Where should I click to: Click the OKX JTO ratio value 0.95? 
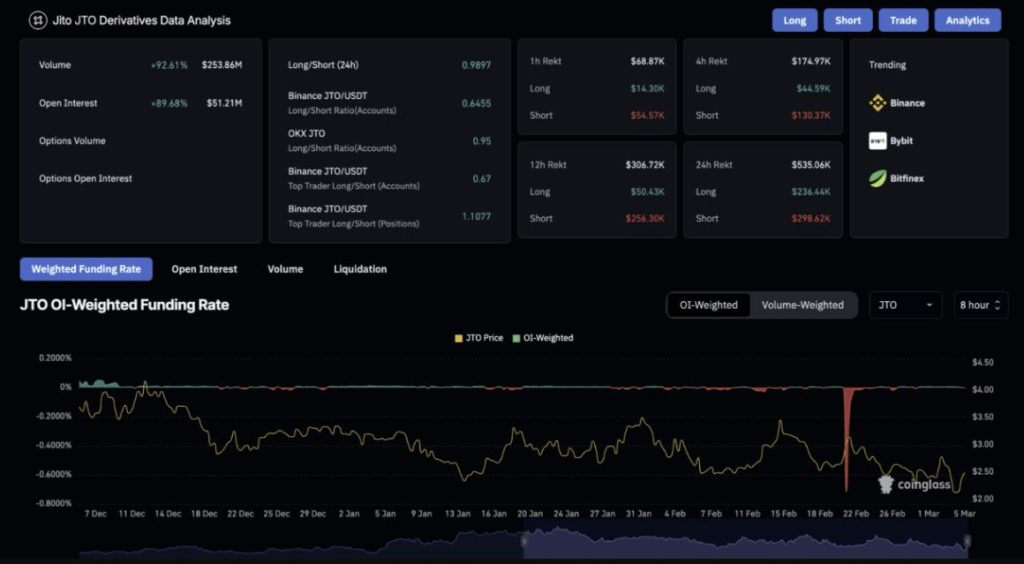482,141
